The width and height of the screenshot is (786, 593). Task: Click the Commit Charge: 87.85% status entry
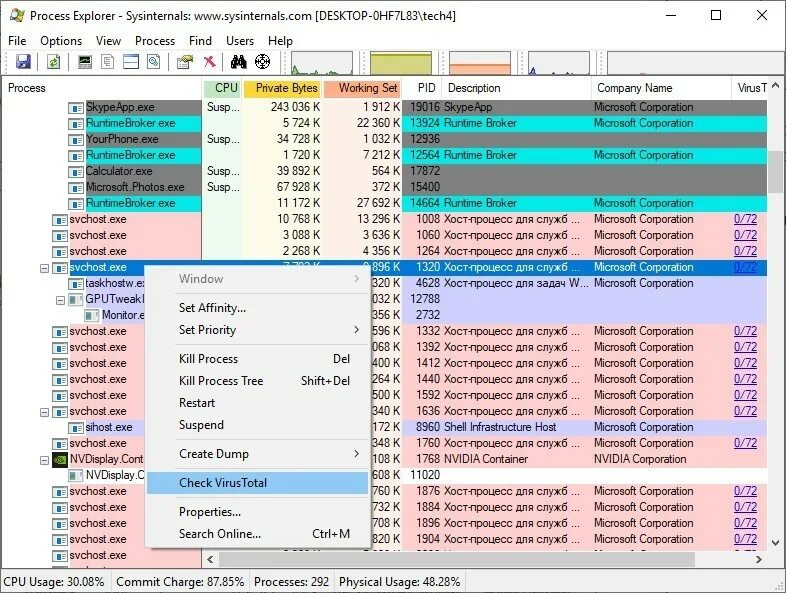180,582
